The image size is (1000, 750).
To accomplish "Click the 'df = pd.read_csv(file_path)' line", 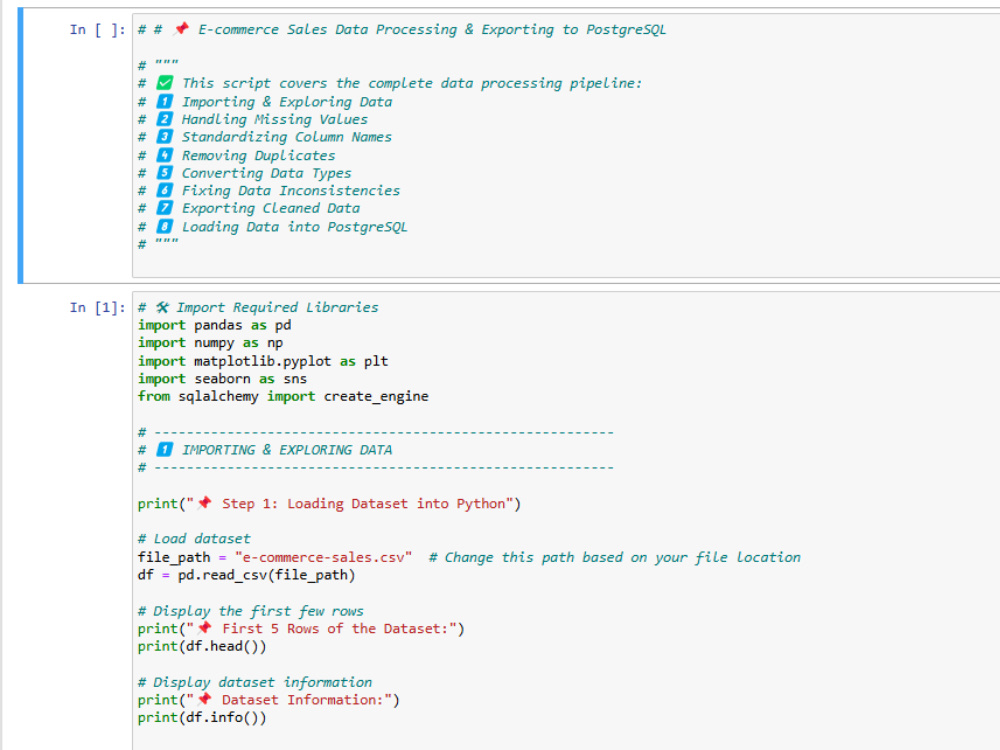I will coord(247,575).
